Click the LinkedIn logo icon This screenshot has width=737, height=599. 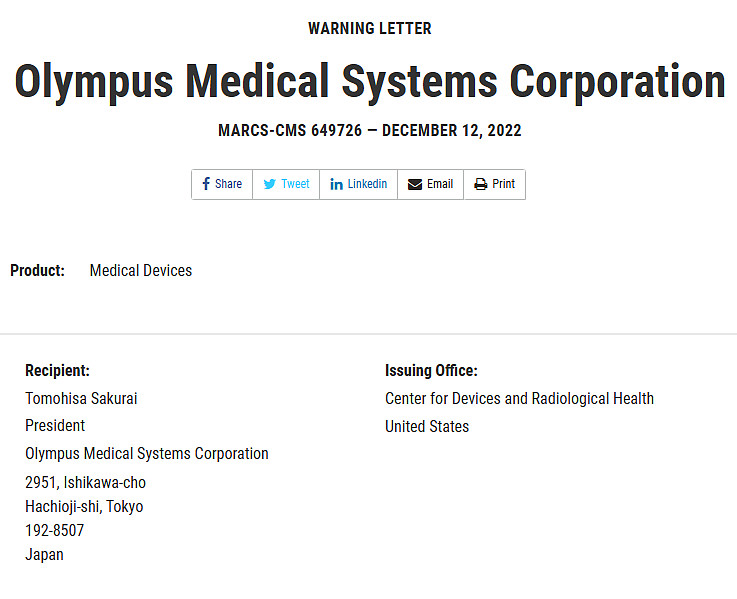[337, 184]
